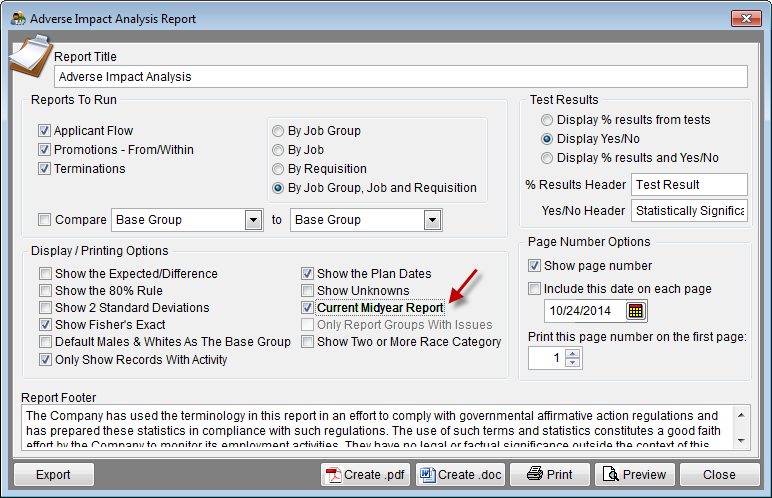Viewport: 772px width, 498px height.
Task: Check Show Two or More Race Category
Action: (307, 341)
